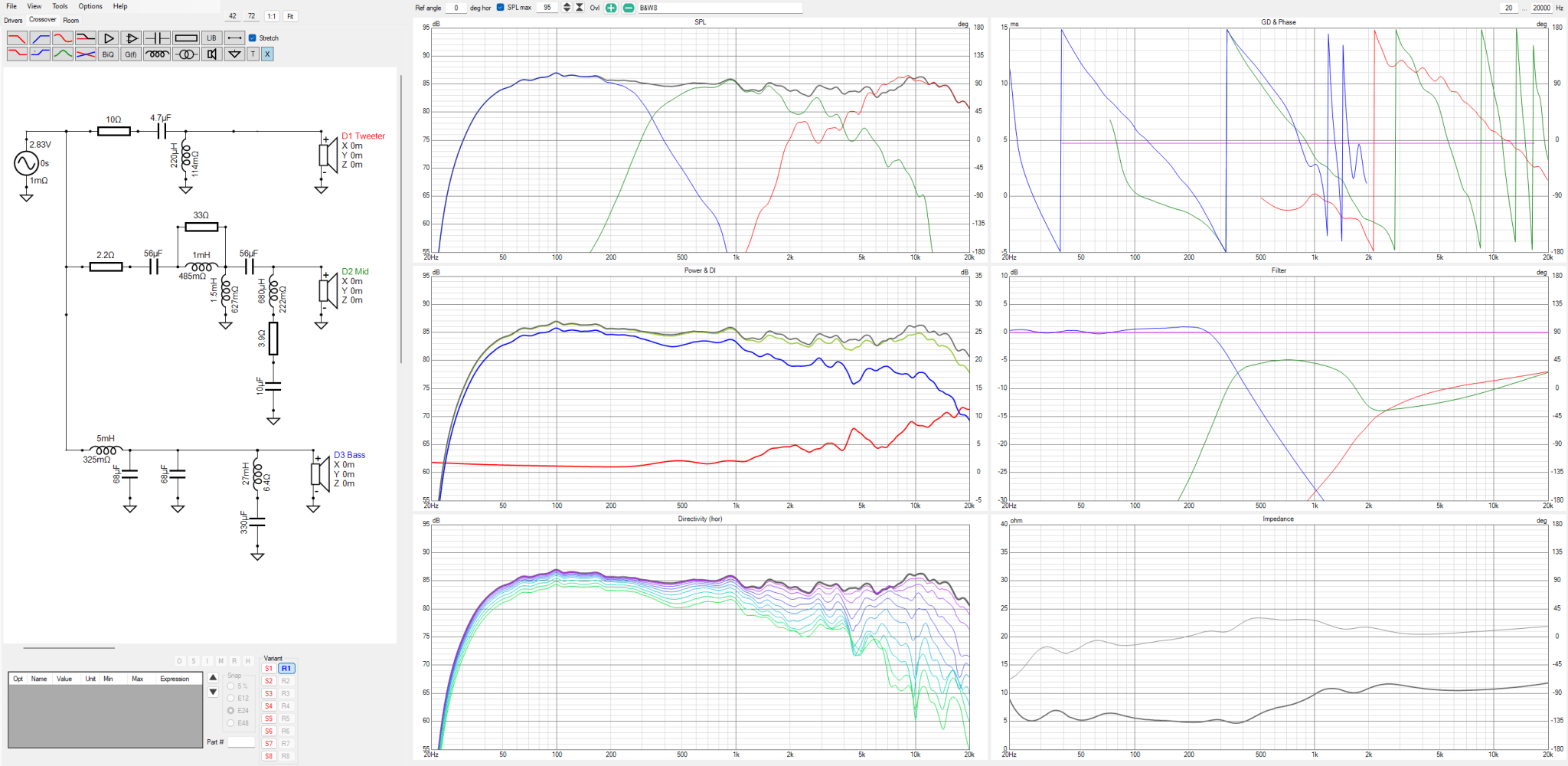Toggle the highlighted X button
The width and height of the screenshot is (1568, 766).
[x=267, y=54]
